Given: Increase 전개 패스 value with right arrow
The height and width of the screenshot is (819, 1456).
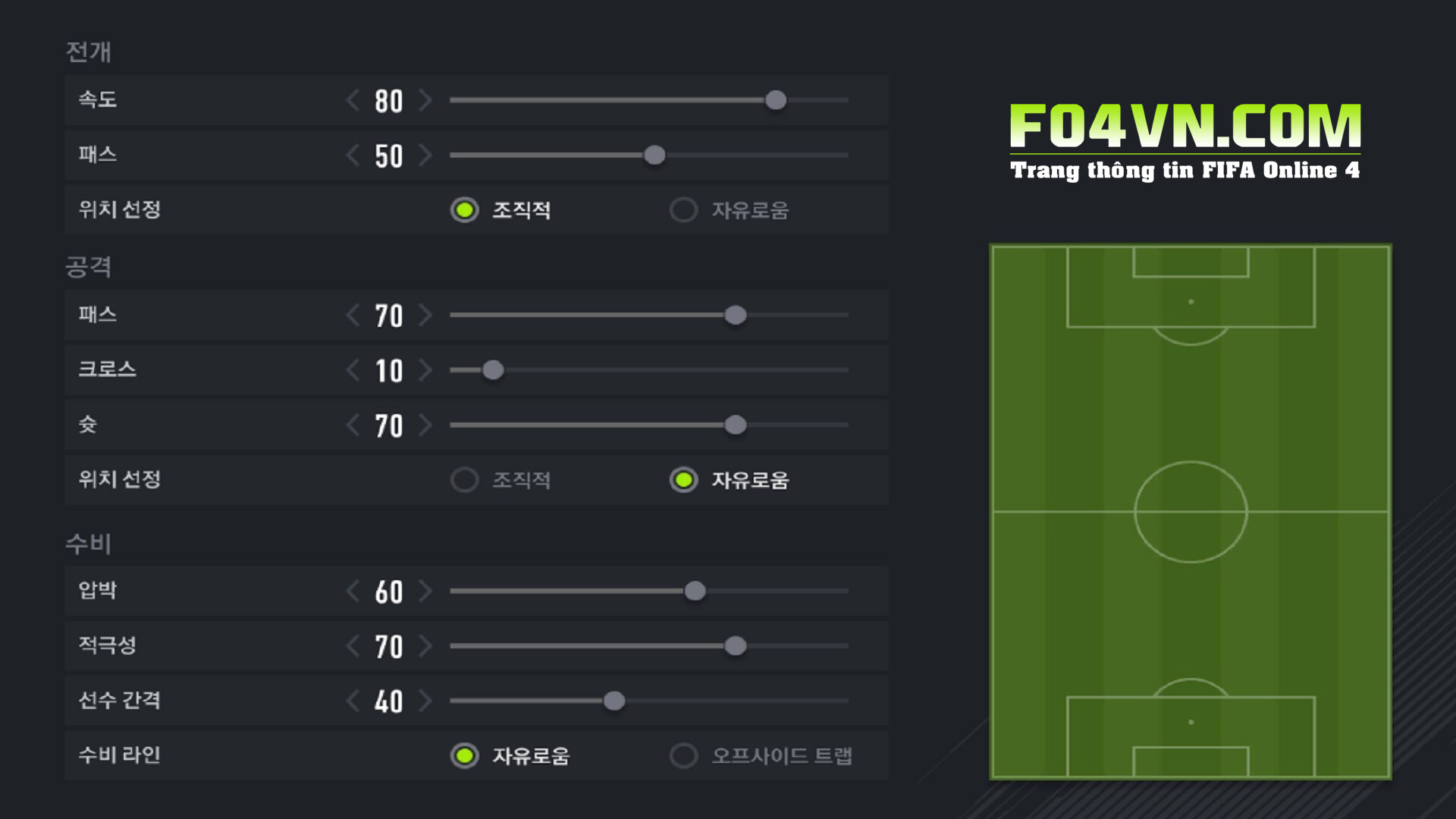Looking at the screenshot, I should pyautogui.click(x=425, y=155).
